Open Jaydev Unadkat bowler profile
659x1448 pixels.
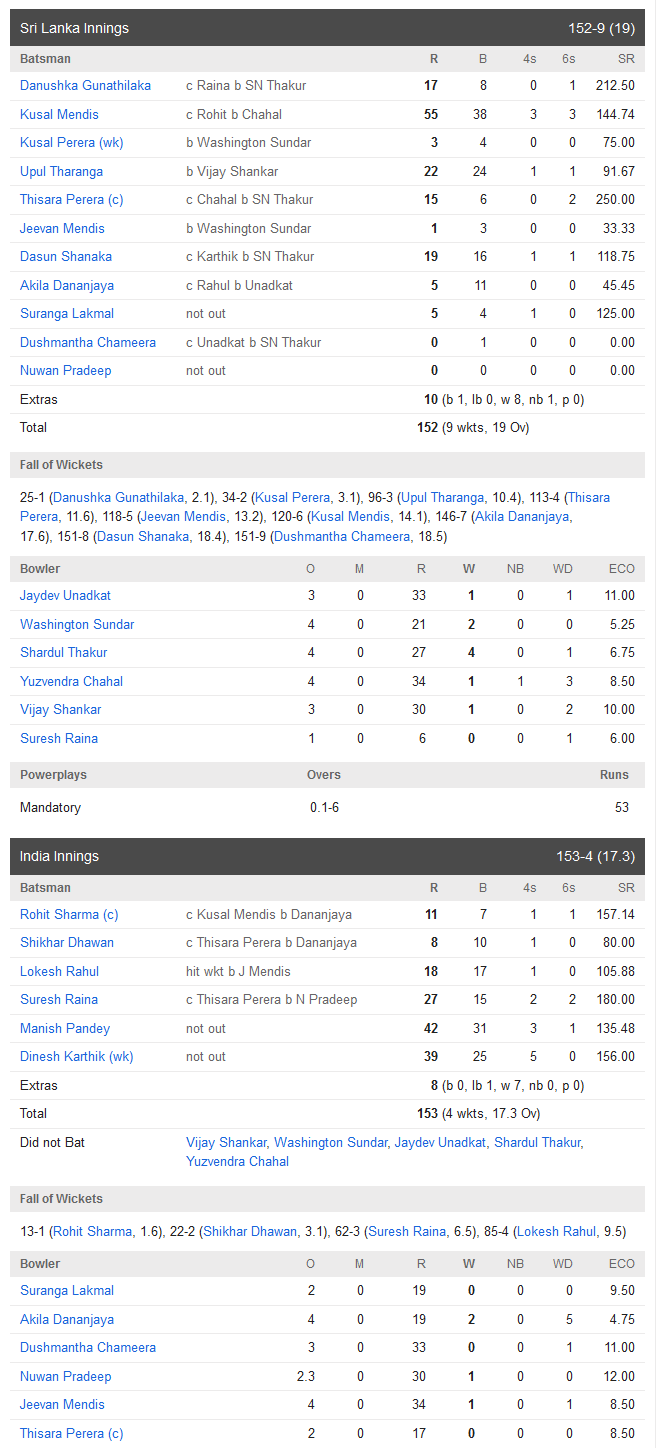(66, 596)
